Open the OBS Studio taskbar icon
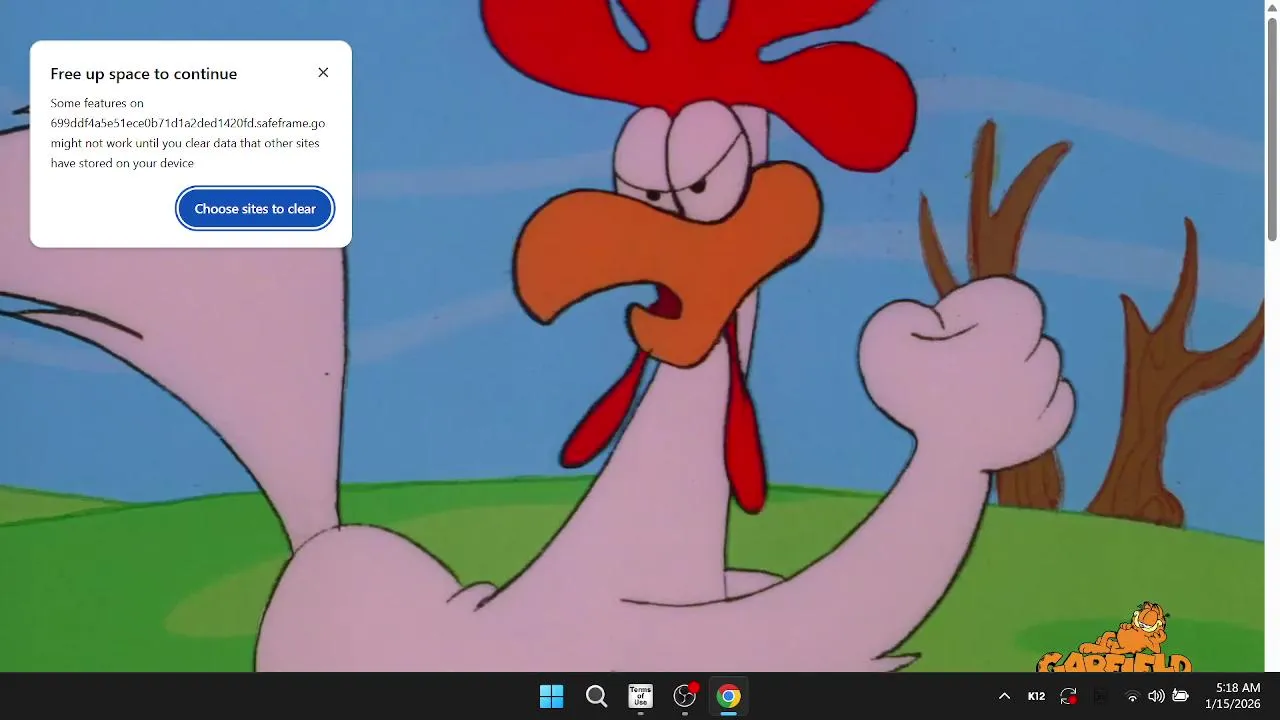The width and height of the screenshot is (1280, 720). [x=685, y=696]
